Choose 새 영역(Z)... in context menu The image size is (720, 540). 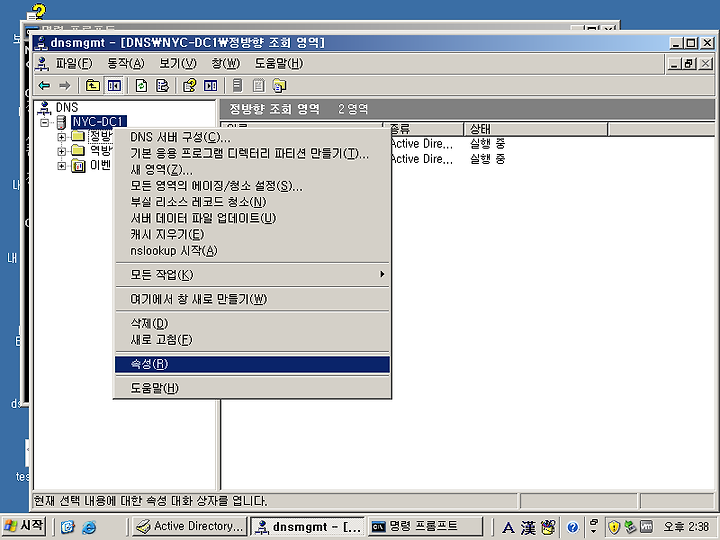pos(252,170)
